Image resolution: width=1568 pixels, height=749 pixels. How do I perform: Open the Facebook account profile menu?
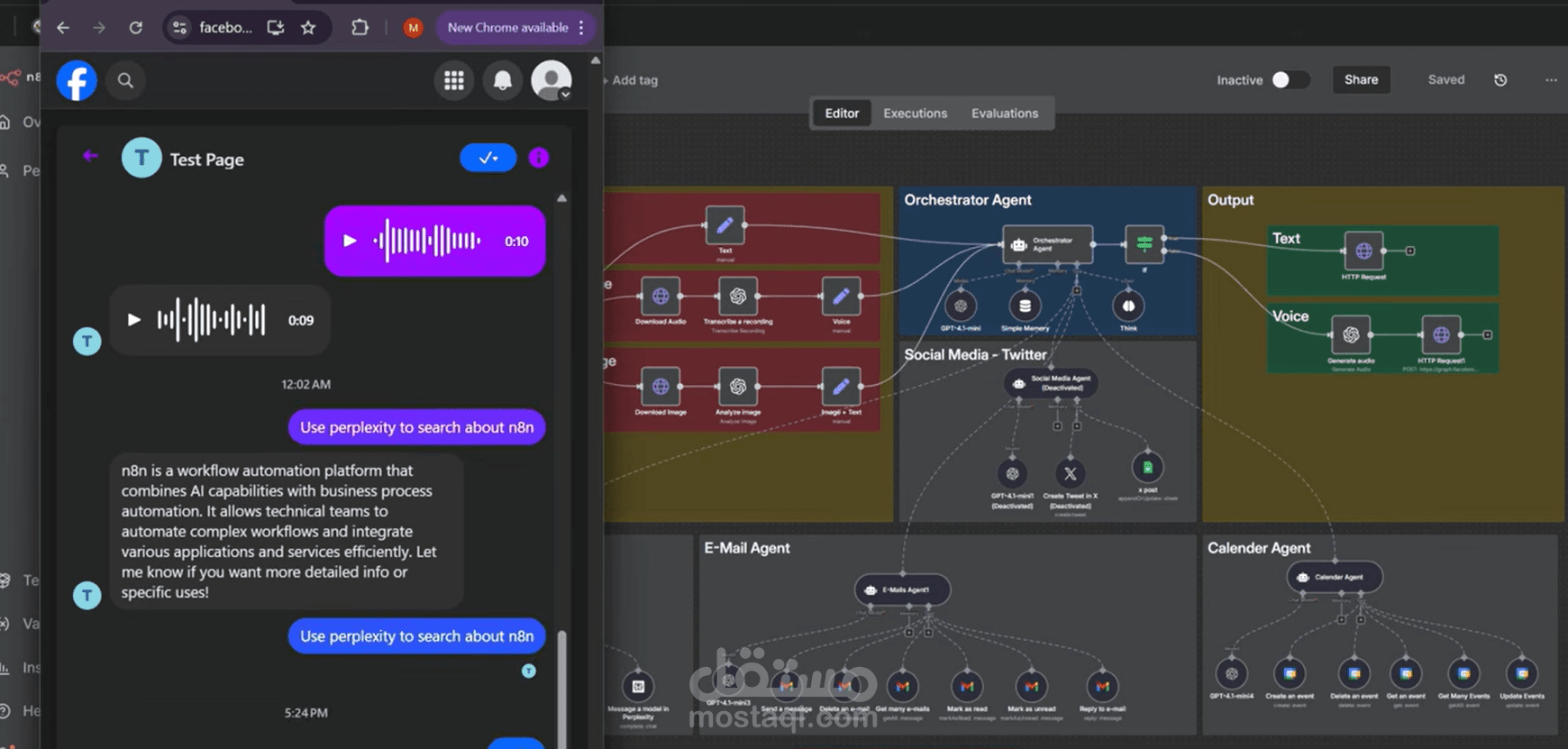pyautogui.click(x=552, y=81)
